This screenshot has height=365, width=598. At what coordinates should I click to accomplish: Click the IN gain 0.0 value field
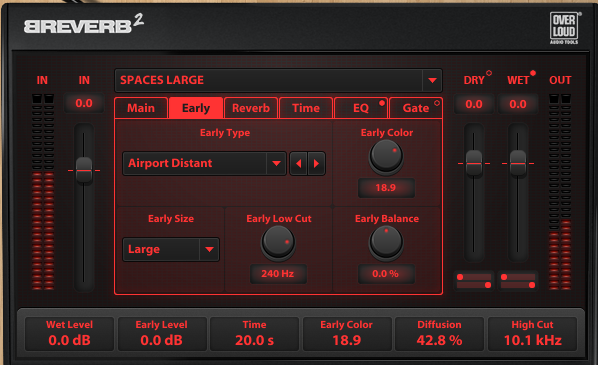point(84,103)
